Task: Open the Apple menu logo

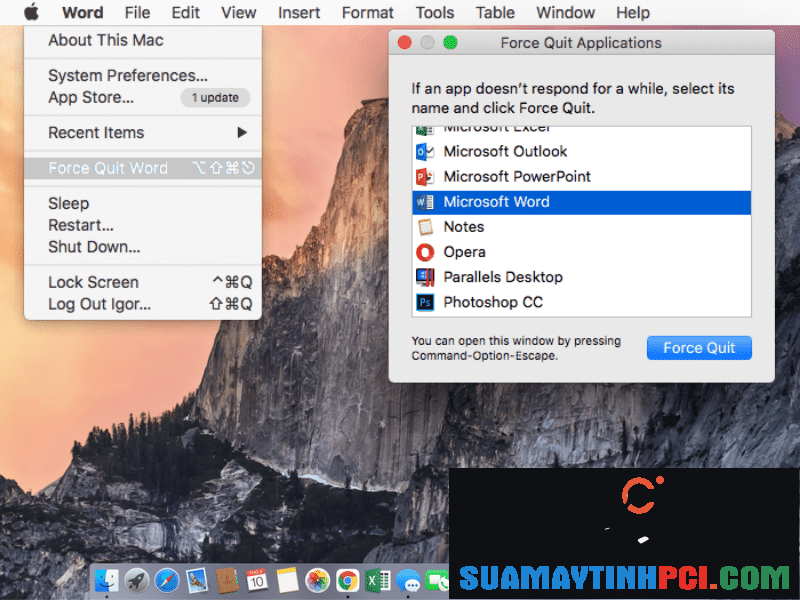Action: (x=32, y=12)
